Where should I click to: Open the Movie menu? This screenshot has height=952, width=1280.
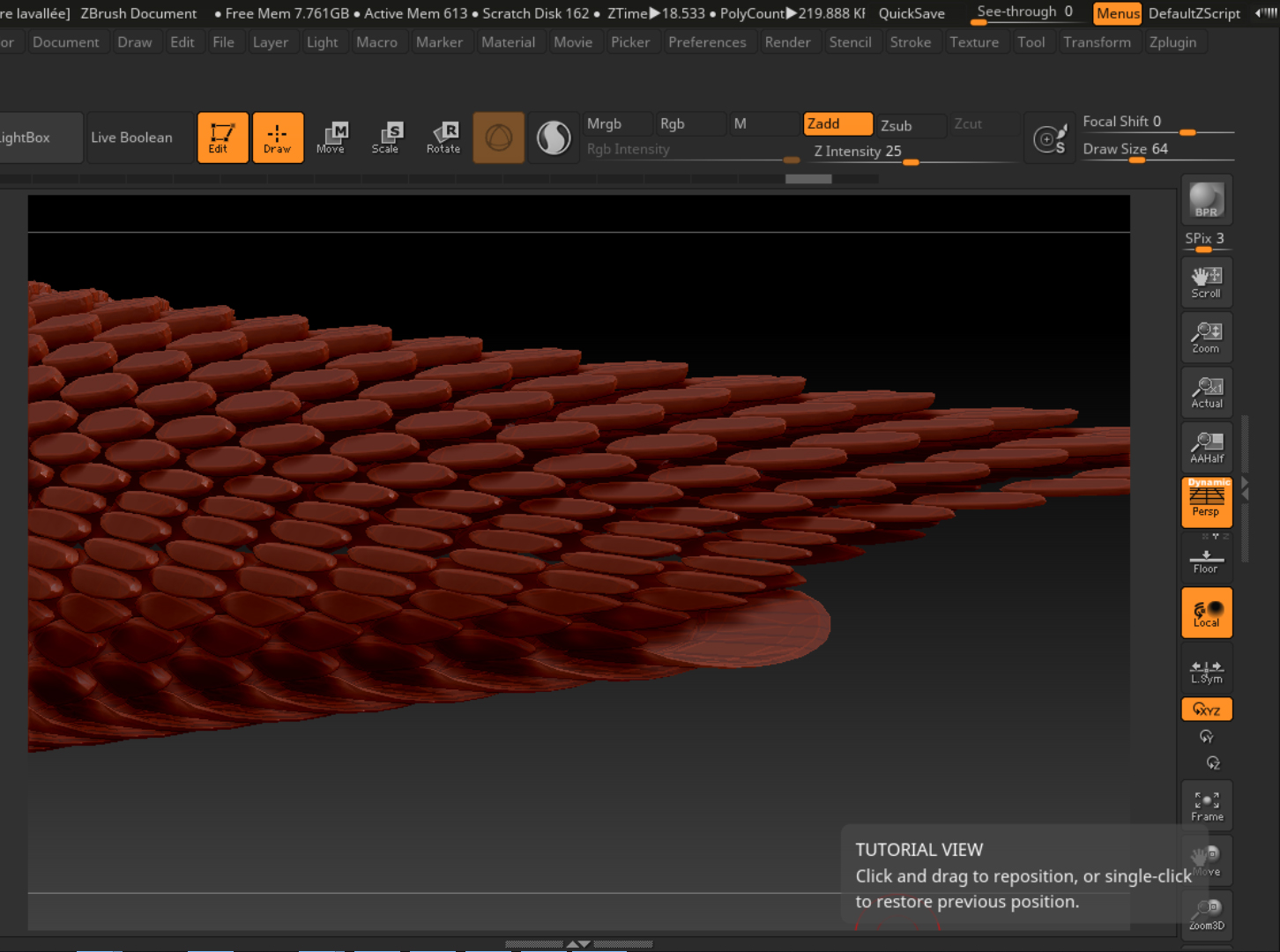click(573, 42)
